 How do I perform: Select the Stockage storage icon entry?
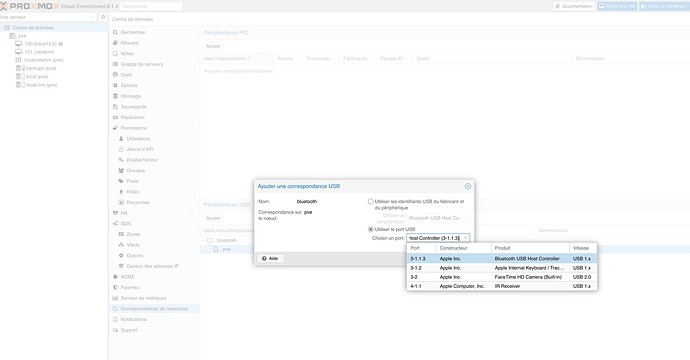(115, 96)
